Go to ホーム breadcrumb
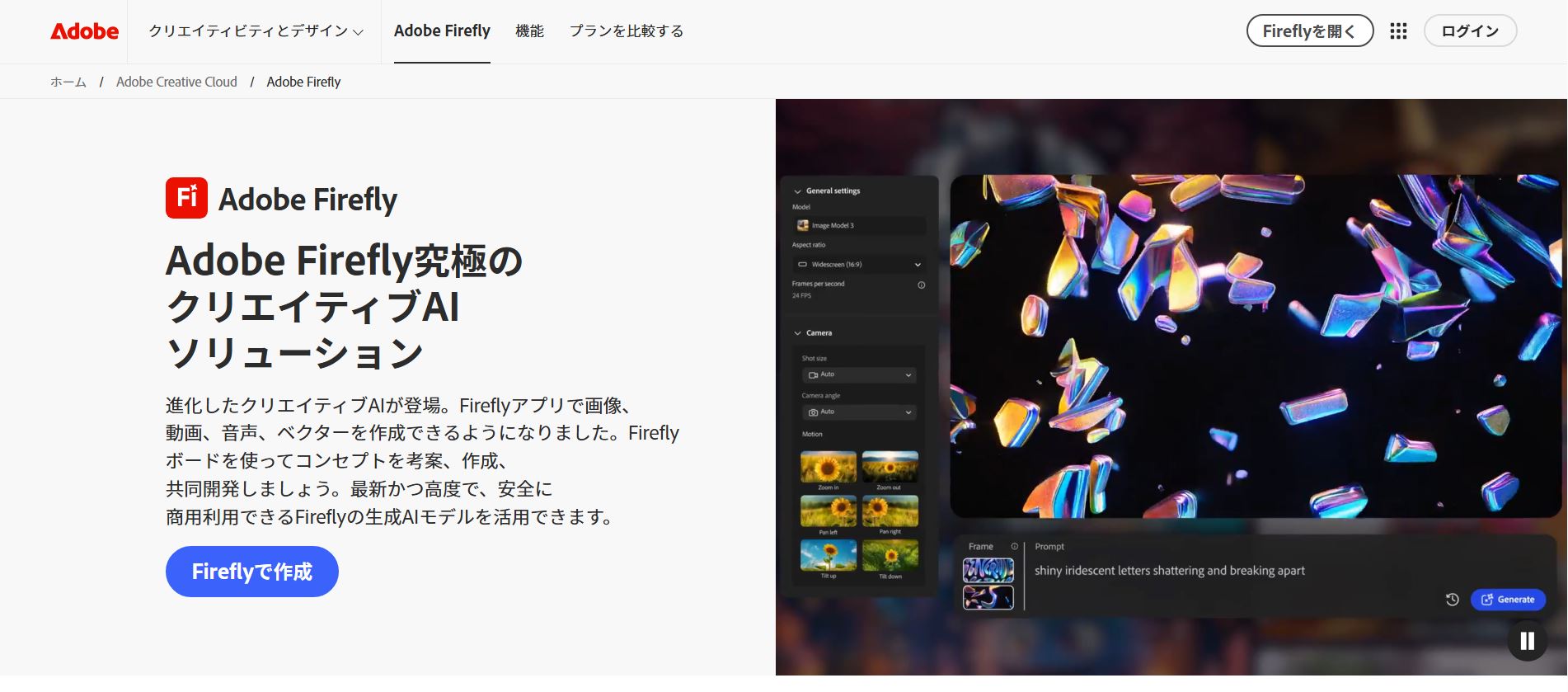The width and height of the screenshot is (1568, 692). tap(68, 82)
